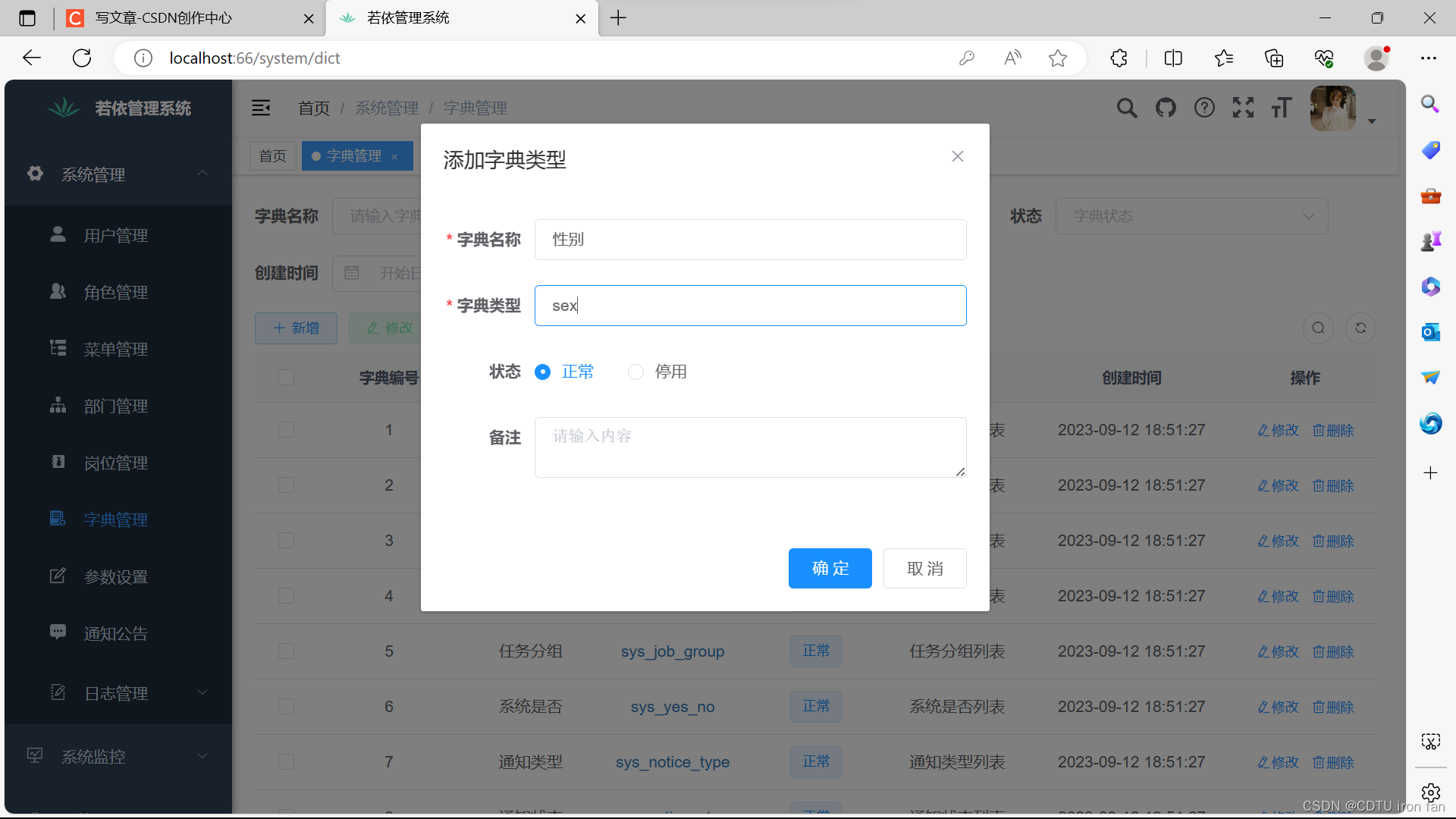Close the 字典管理 page tab
This screenshot has width=1456, height=819.
pyautogui.click(x=394, y=156)
